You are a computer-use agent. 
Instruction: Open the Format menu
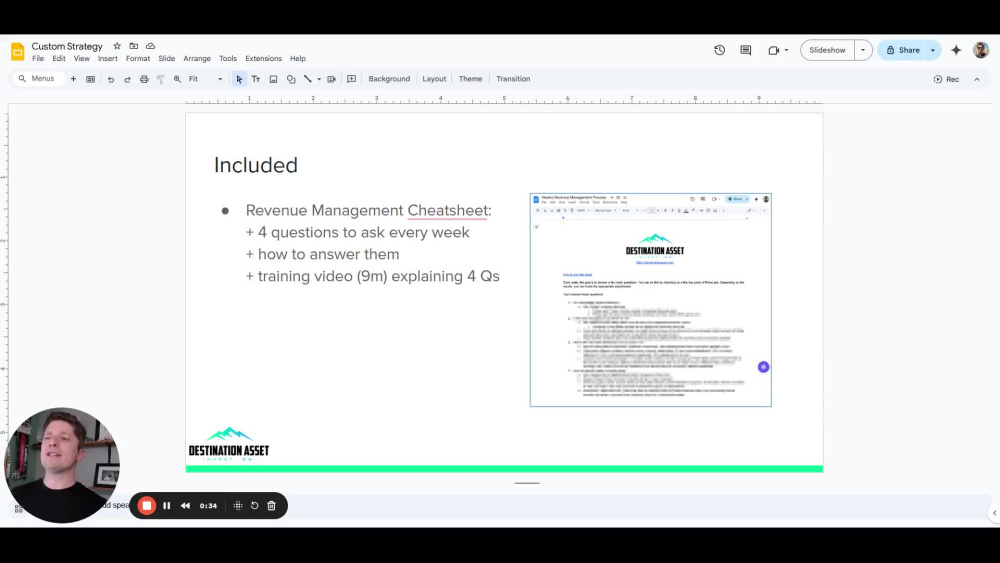coord(138,59)
